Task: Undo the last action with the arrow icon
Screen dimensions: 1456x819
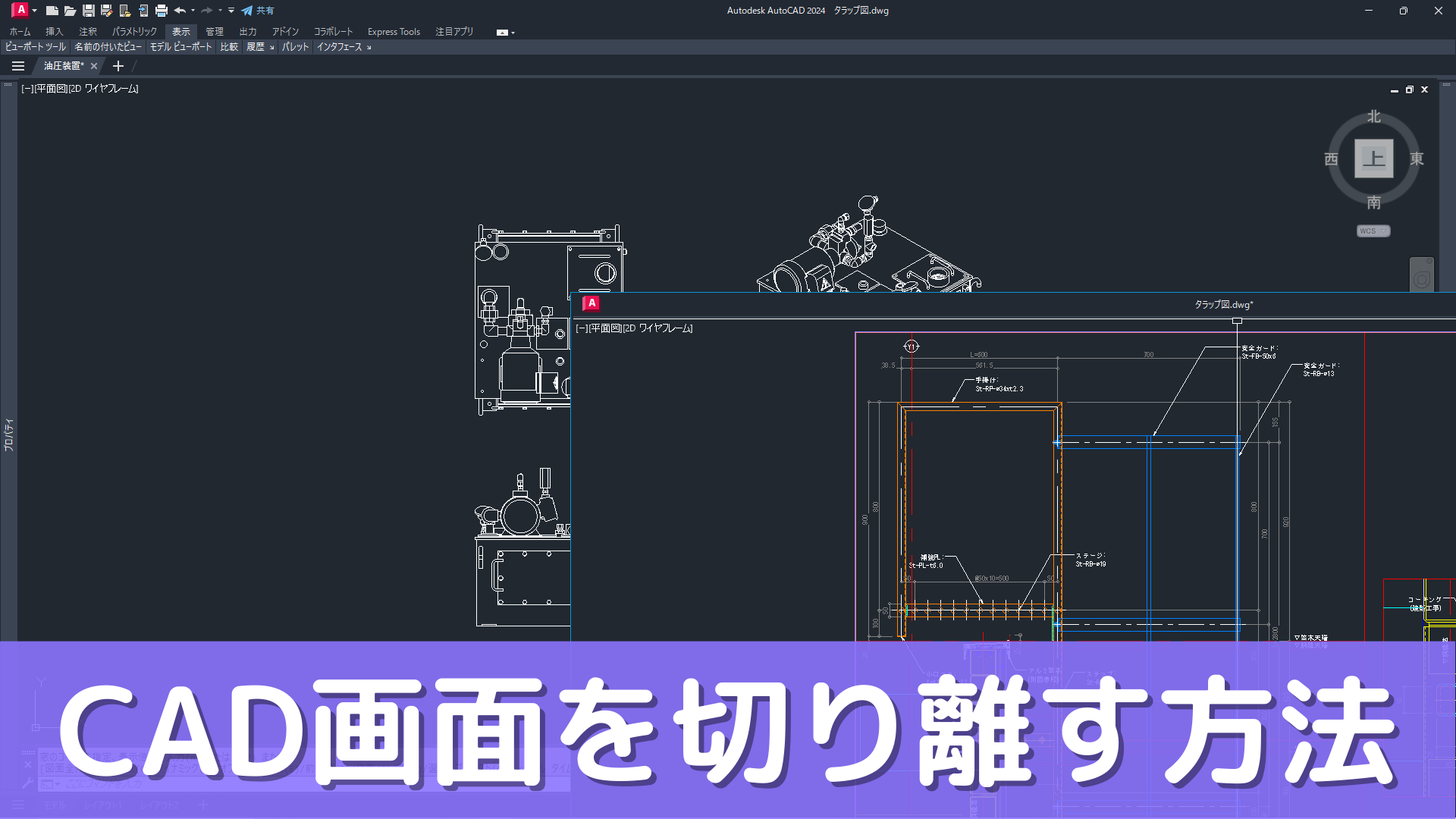Action: pyautogui.click(x=180, y=11)
